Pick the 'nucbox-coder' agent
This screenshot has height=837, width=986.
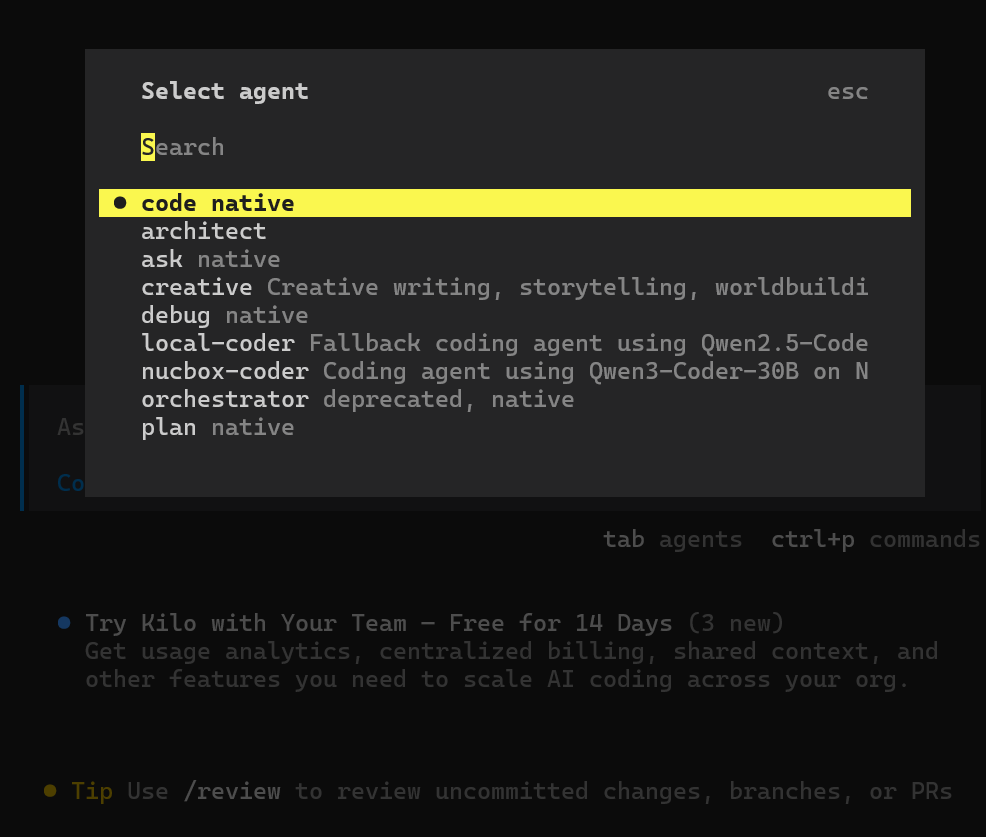click(x=224, y=371)
